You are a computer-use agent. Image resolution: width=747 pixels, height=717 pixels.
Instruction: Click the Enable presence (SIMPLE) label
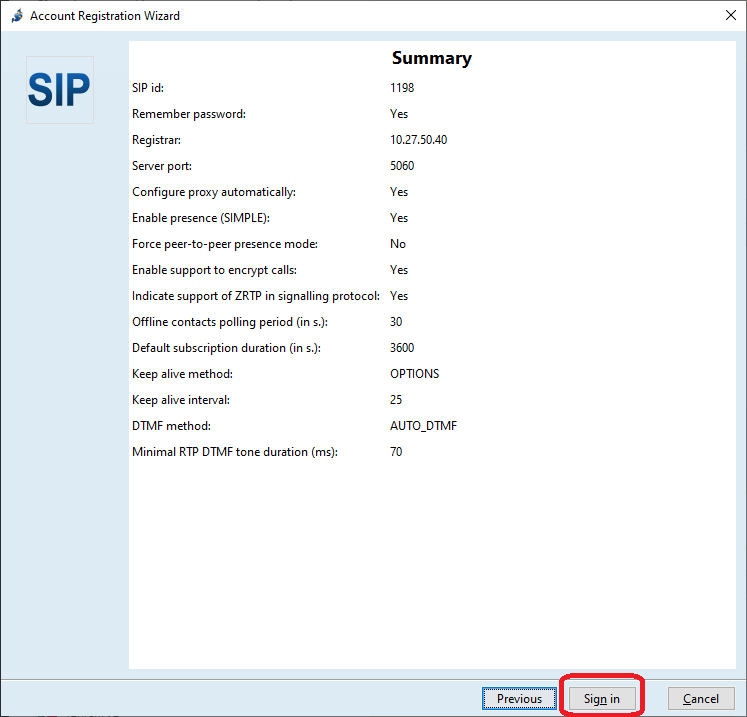(201, 218)
